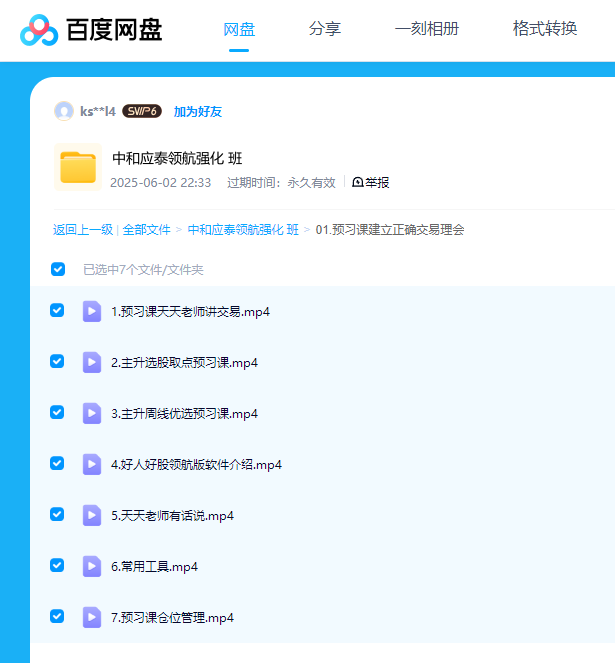
Task: Click video icon for 6.常用工具.mp4
Action: point(92,566)
